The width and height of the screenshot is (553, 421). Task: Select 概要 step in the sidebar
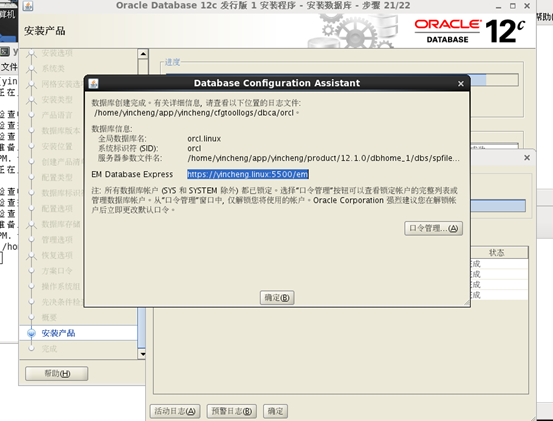point(49,317)
